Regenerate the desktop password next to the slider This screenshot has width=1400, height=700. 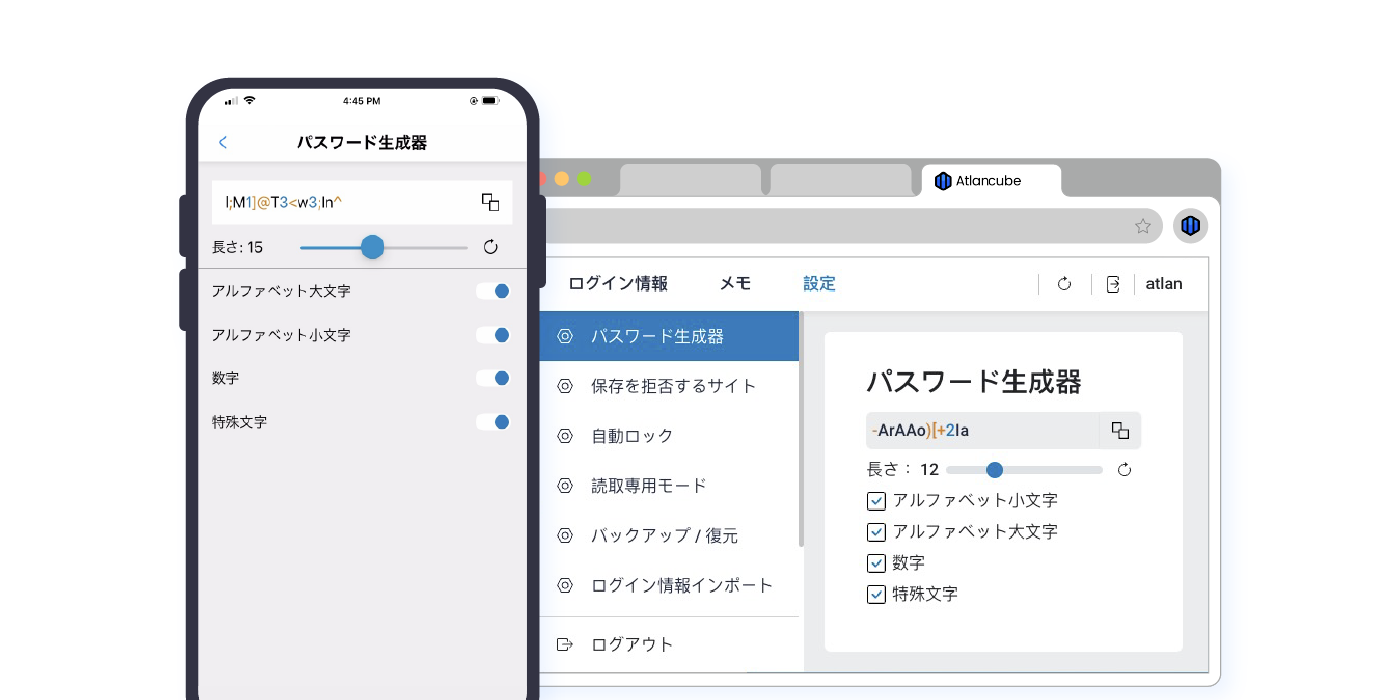[x=1124, y=470]
